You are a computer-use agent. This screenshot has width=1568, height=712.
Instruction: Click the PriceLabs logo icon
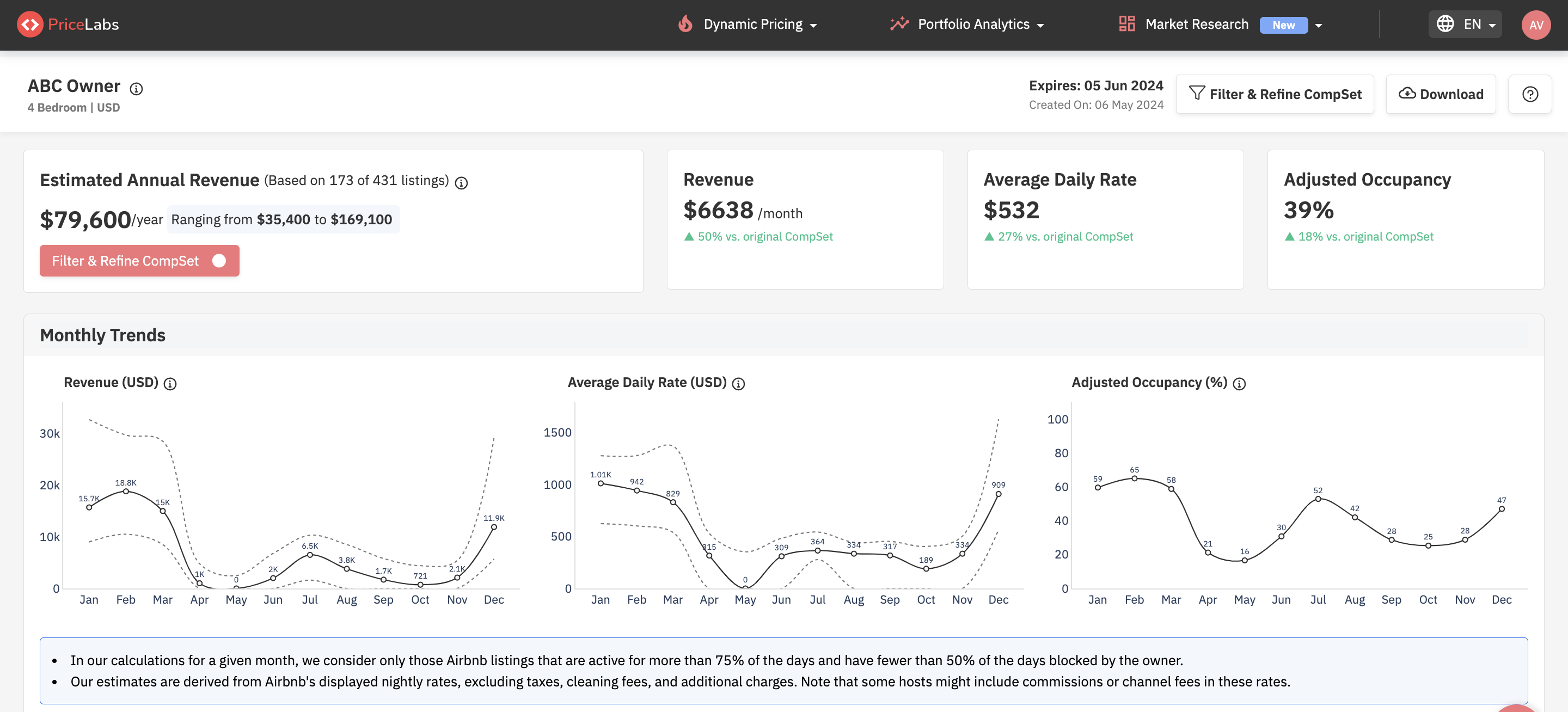point(31,24)
